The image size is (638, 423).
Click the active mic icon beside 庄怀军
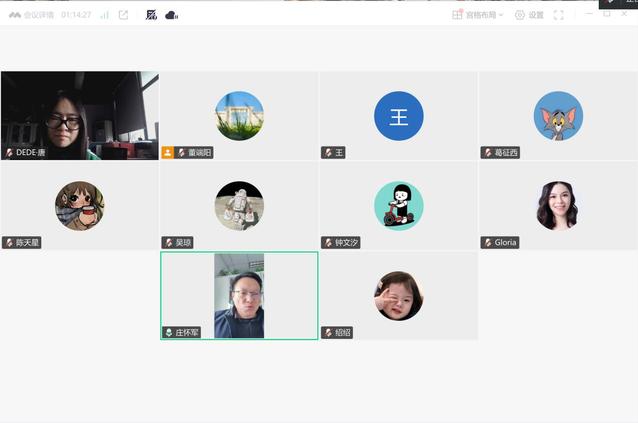click(168, 332)
